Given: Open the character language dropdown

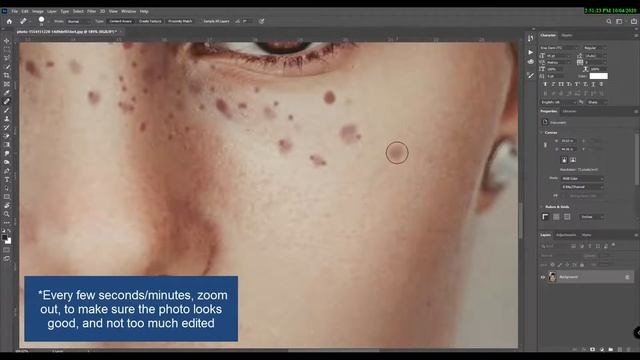Looking at the screenshot, I should (x=558, y=102).
